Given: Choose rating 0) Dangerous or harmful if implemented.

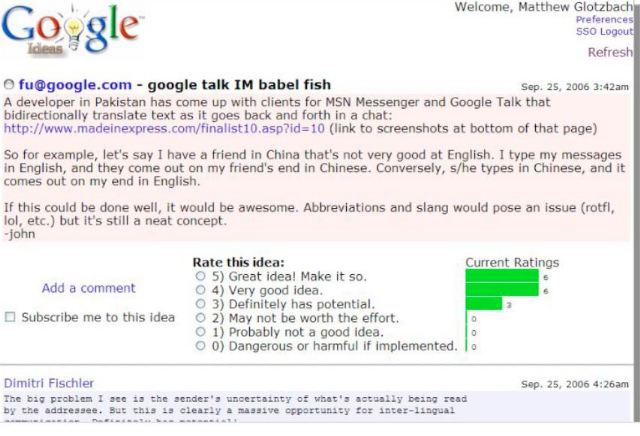Looking at the screenshot, I should (x=201, y=346).
